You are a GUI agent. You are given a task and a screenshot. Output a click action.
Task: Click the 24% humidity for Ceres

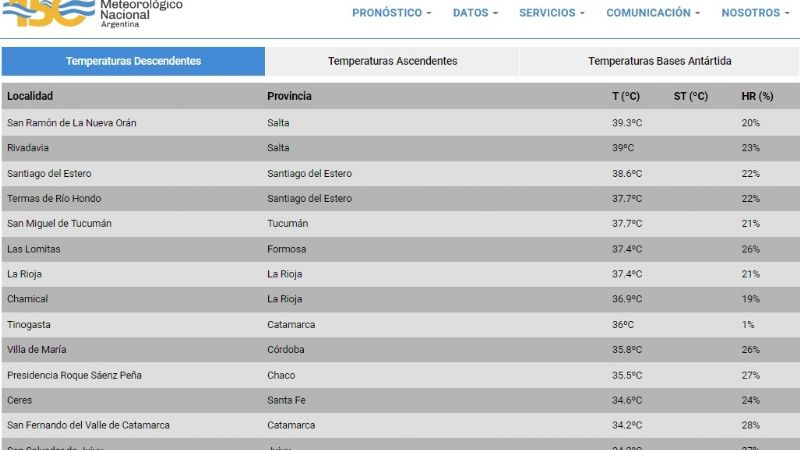(751, 400)
